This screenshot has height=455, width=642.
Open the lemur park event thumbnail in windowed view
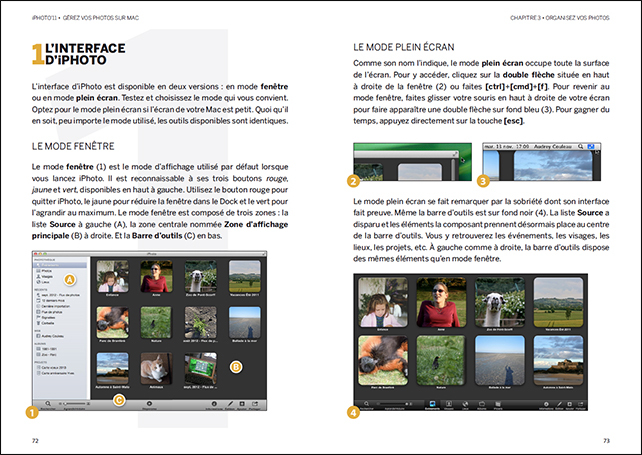(x=113, y=323)
